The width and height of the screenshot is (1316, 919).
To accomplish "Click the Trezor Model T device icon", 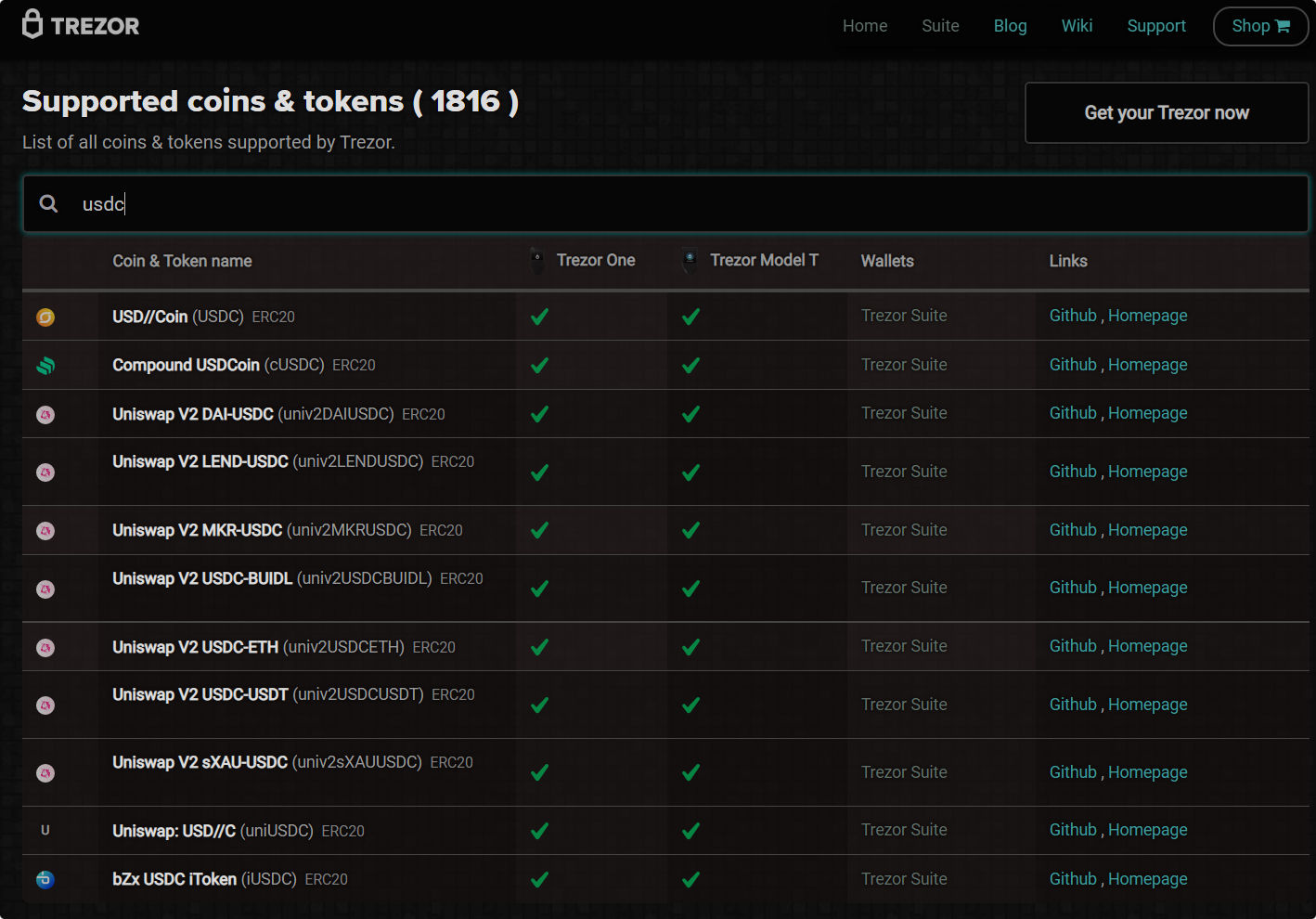I will (690, 261).
